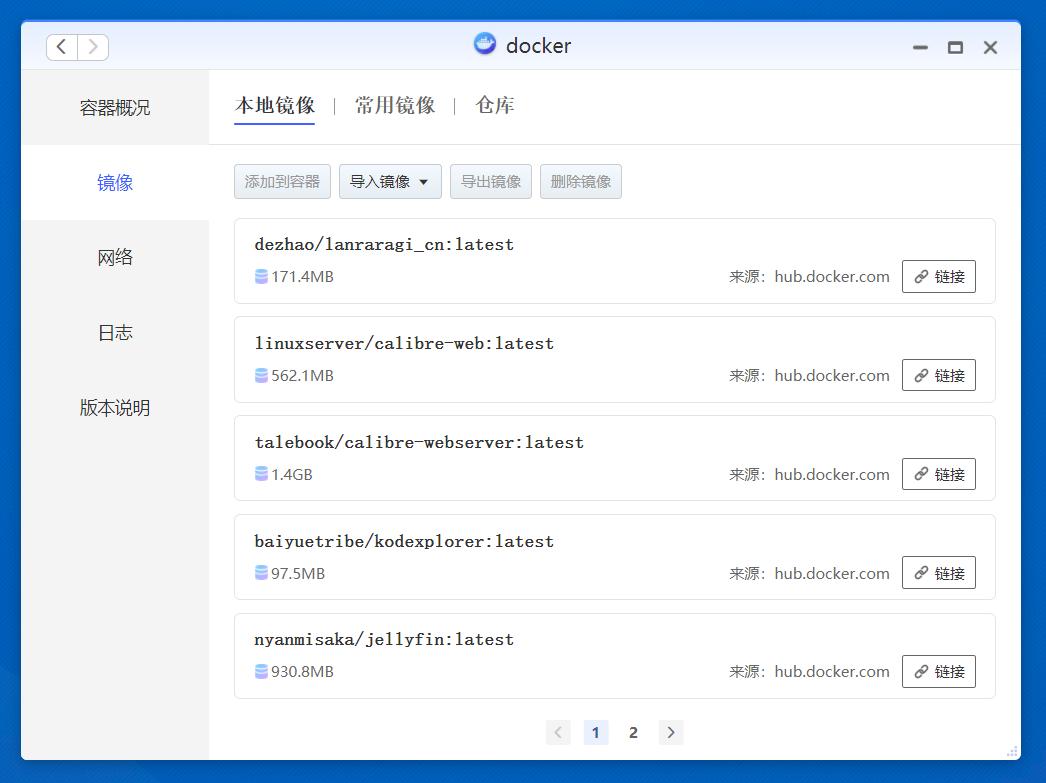Click the 导出镜像 export button

490,181
